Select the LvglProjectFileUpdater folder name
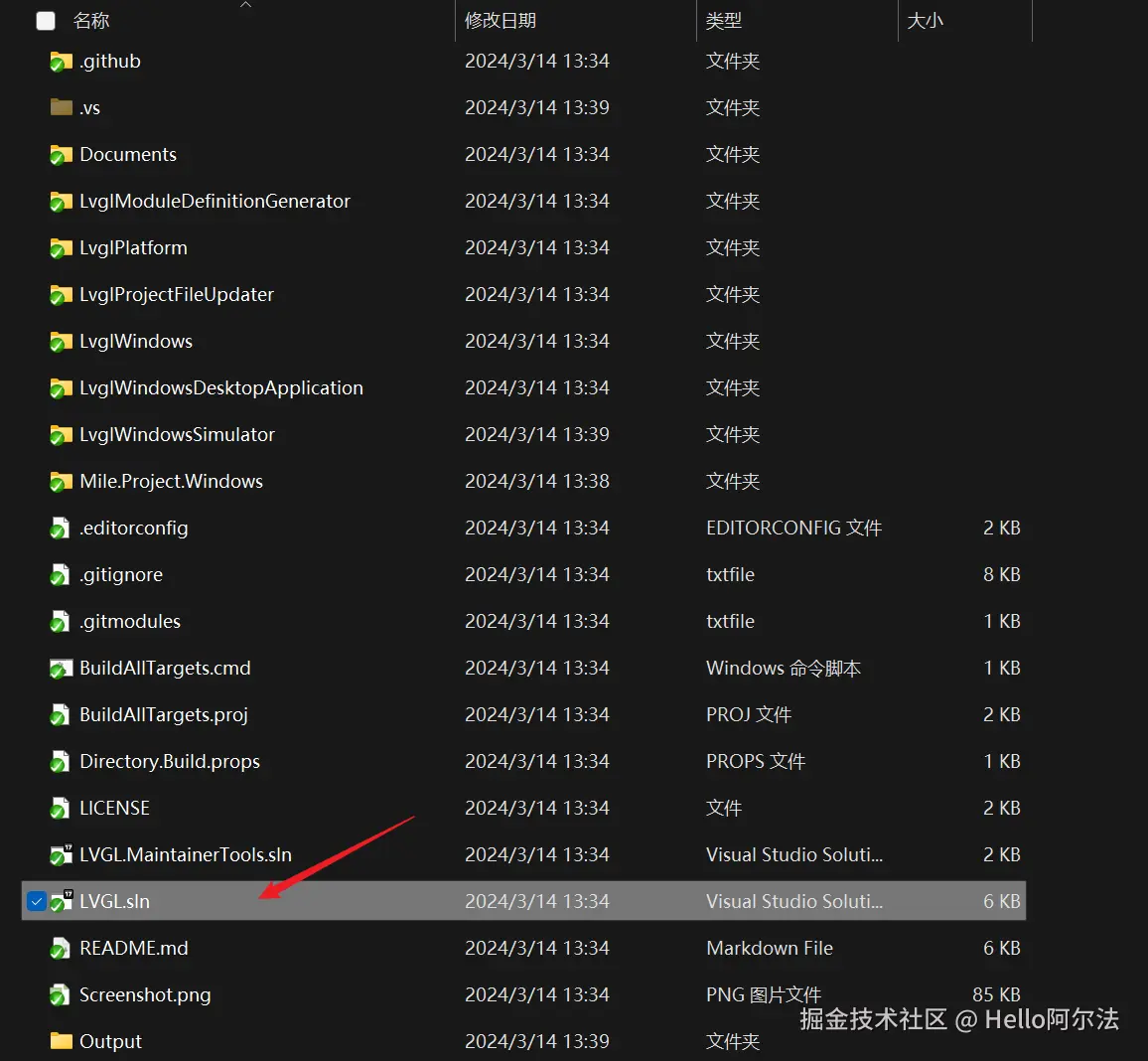This screenshot has width=1148, height=1061. tap(177, 294)
